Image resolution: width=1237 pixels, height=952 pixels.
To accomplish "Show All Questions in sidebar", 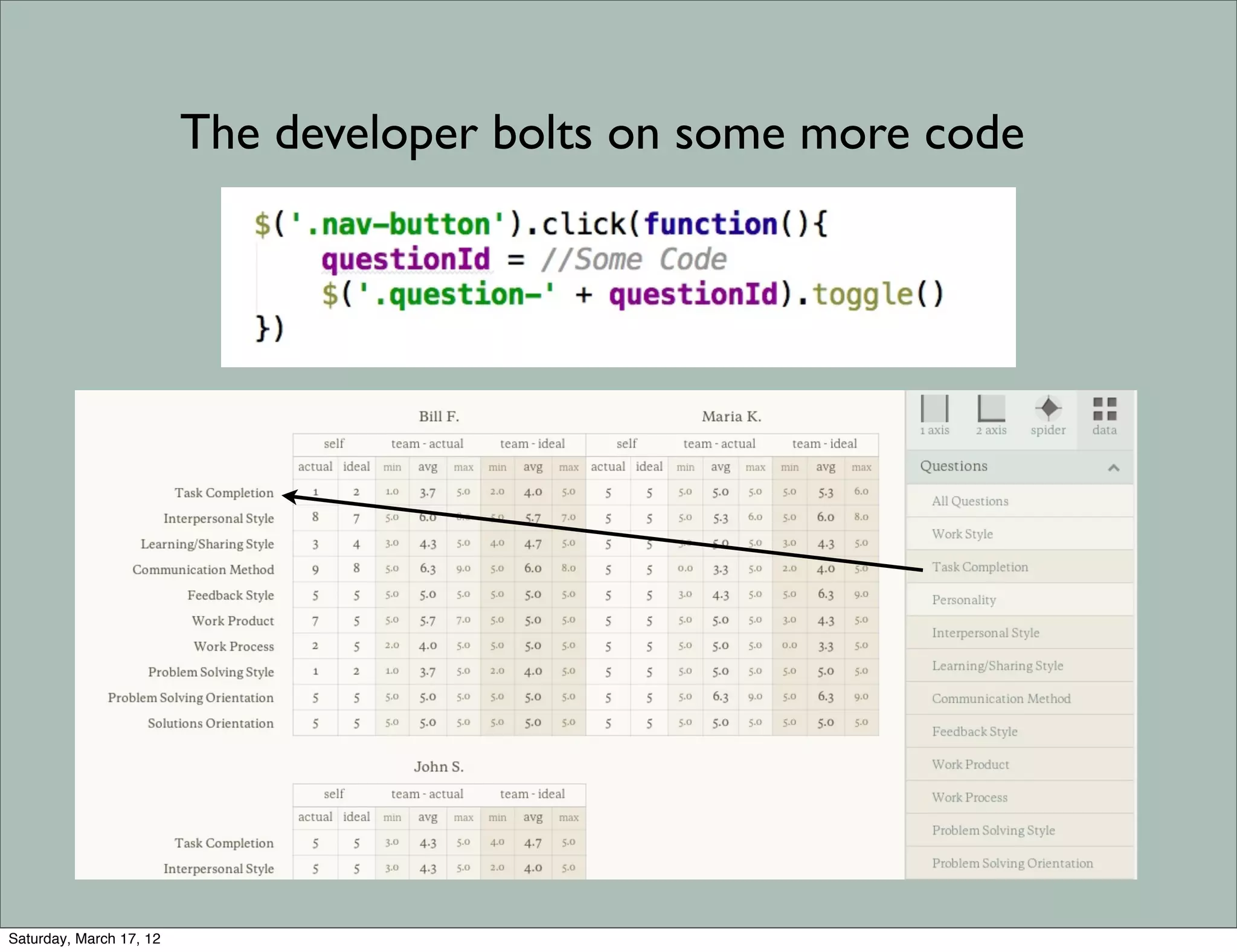I will coord(1020,501).
